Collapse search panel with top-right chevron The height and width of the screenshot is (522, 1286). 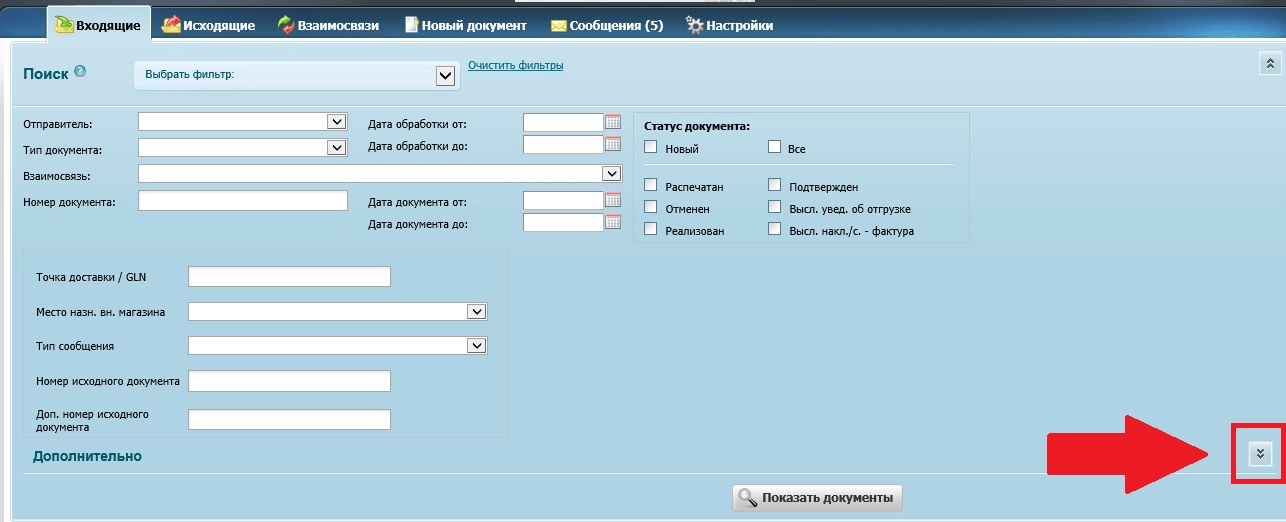click(x=1269, y=64)
